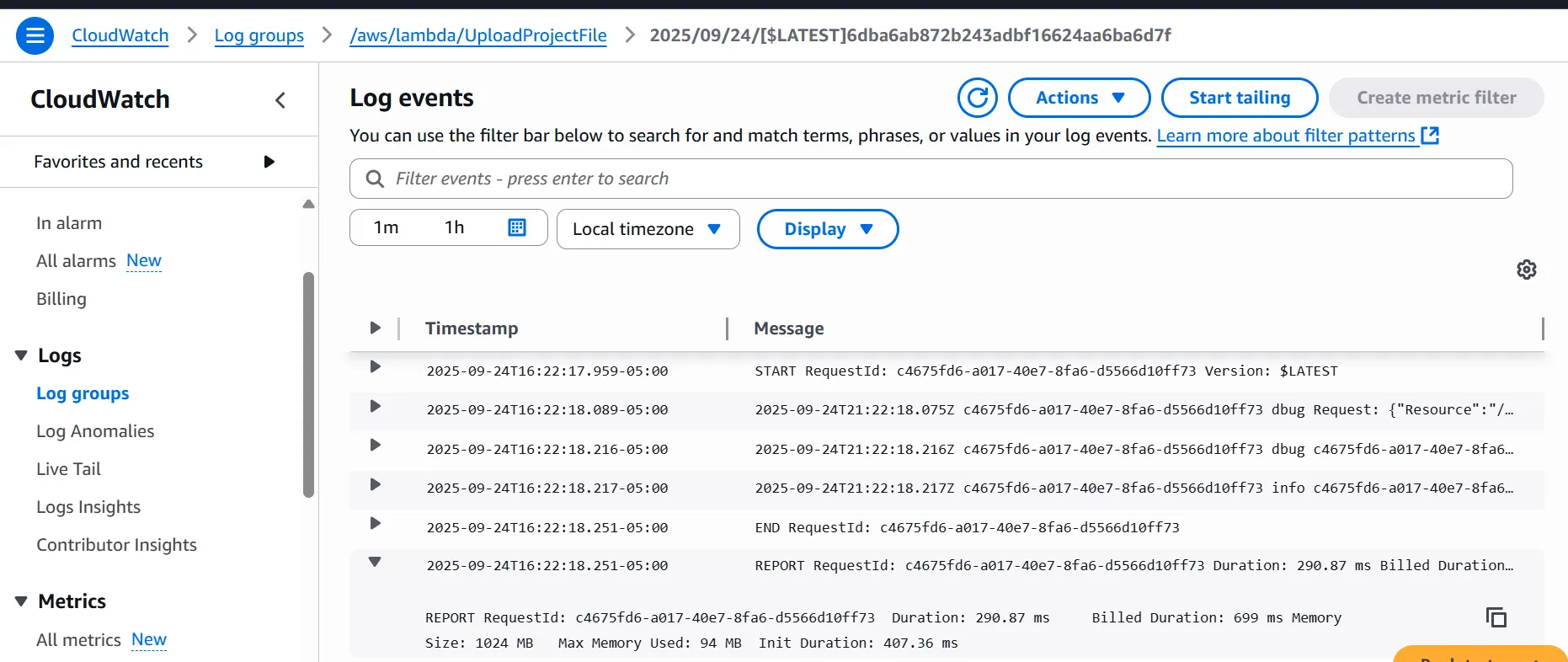This screenshot has width=1568, height=662.
Task: Click the search magnifier icon in filter bar
Action: tap(375, 179)
